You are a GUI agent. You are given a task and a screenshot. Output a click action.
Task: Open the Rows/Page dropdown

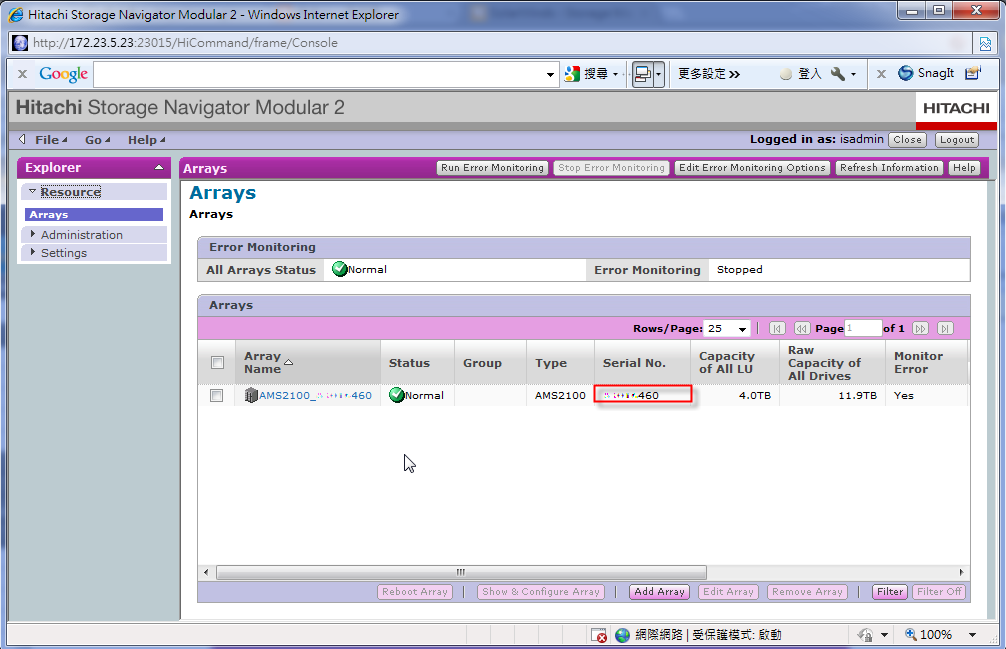727,328
